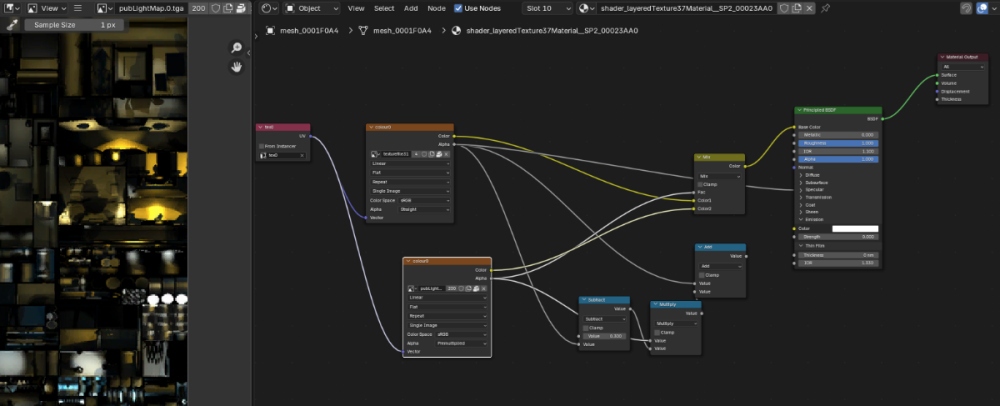Duplicate the material with the new-copy icon
This screenshot has width=1000, height=406.
pos(797,8)
